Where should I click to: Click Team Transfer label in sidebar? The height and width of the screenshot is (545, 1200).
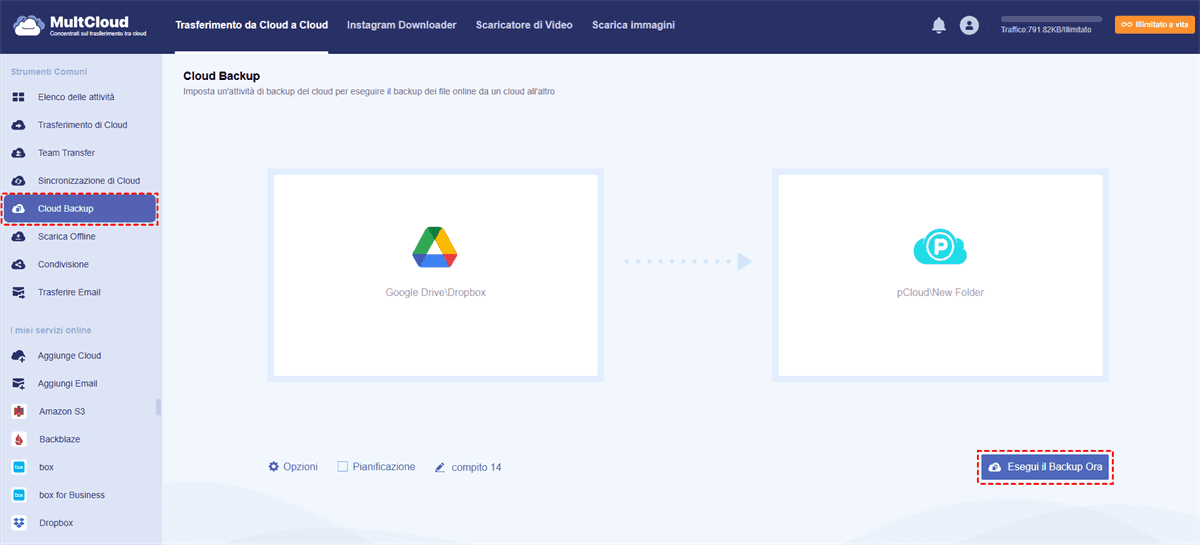click(66, 153)
